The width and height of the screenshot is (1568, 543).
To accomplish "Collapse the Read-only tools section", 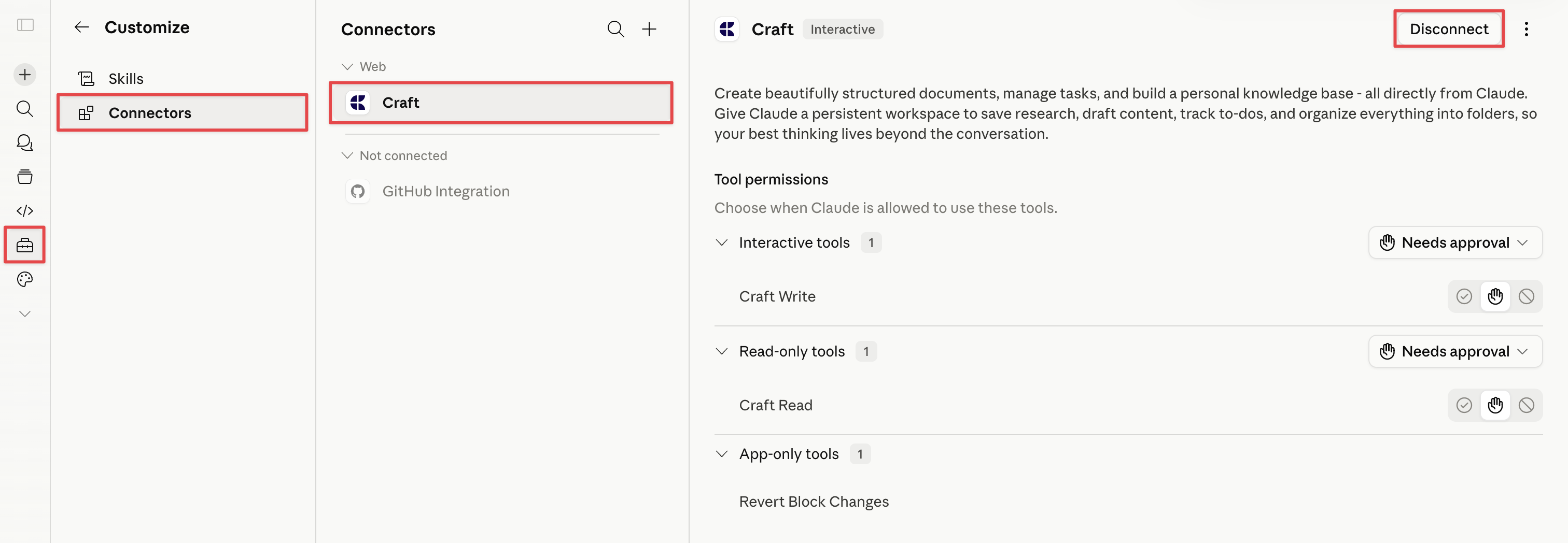I will (x=722, y=351).
